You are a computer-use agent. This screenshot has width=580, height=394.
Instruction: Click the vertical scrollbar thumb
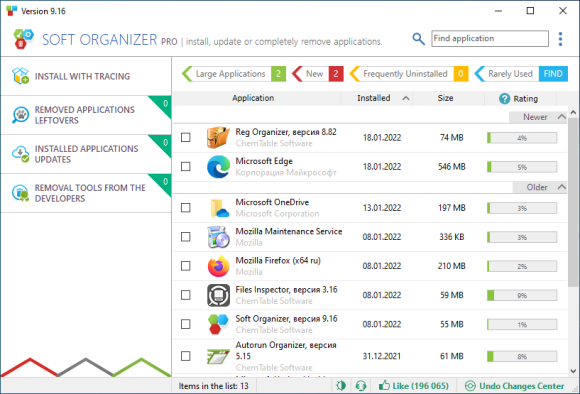(573, 202)
